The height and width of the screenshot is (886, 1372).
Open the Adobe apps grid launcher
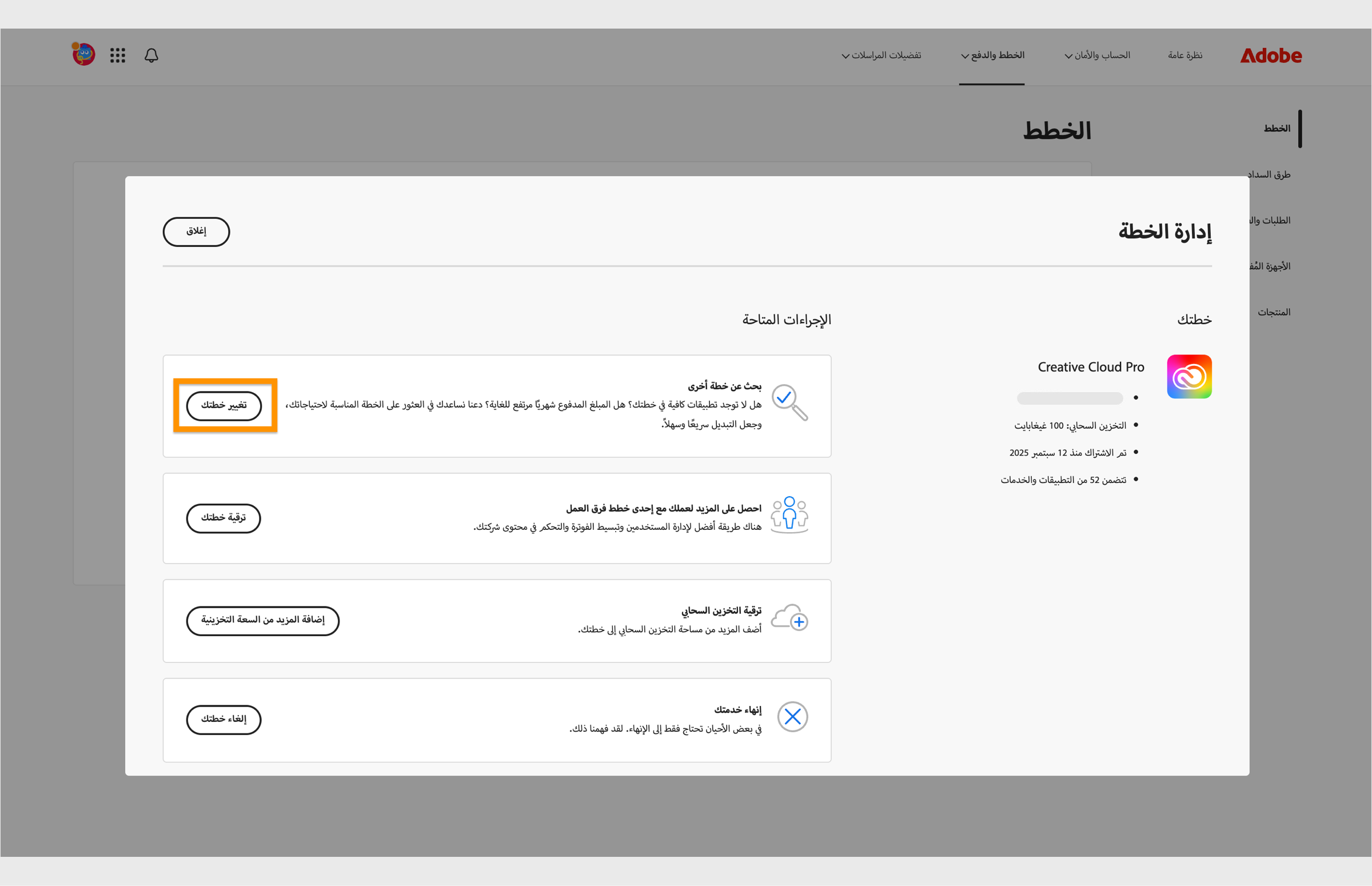tap(117, 55)
